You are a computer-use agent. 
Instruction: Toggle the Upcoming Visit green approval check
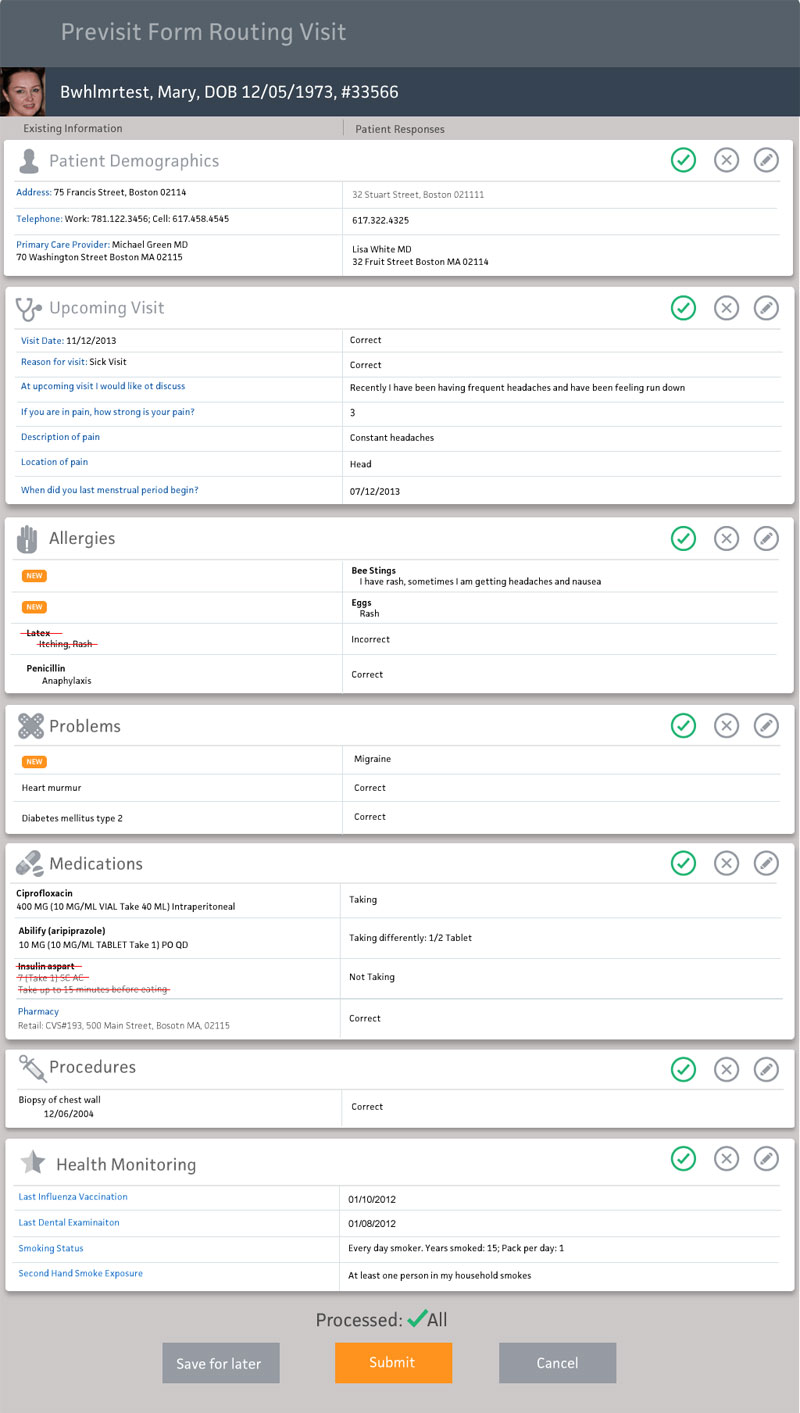click(683, 308)
